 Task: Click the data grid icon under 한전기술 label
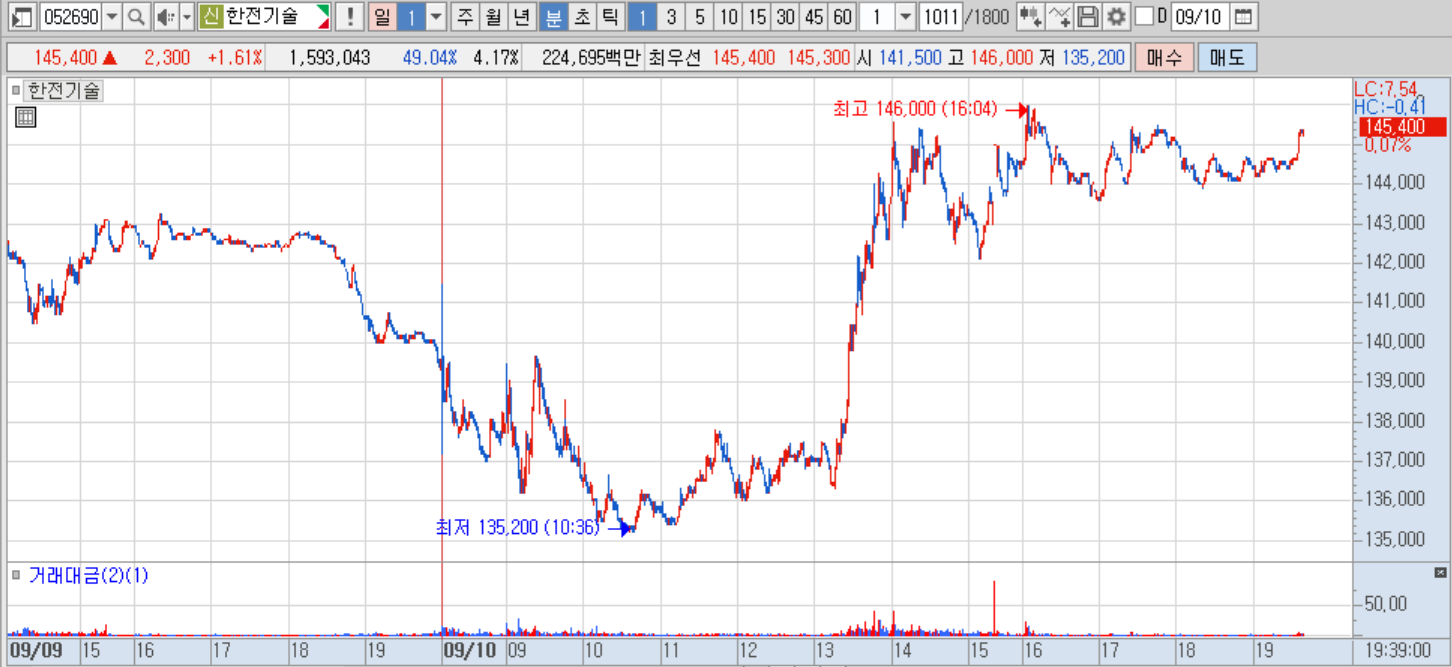(x=26, y=118)
